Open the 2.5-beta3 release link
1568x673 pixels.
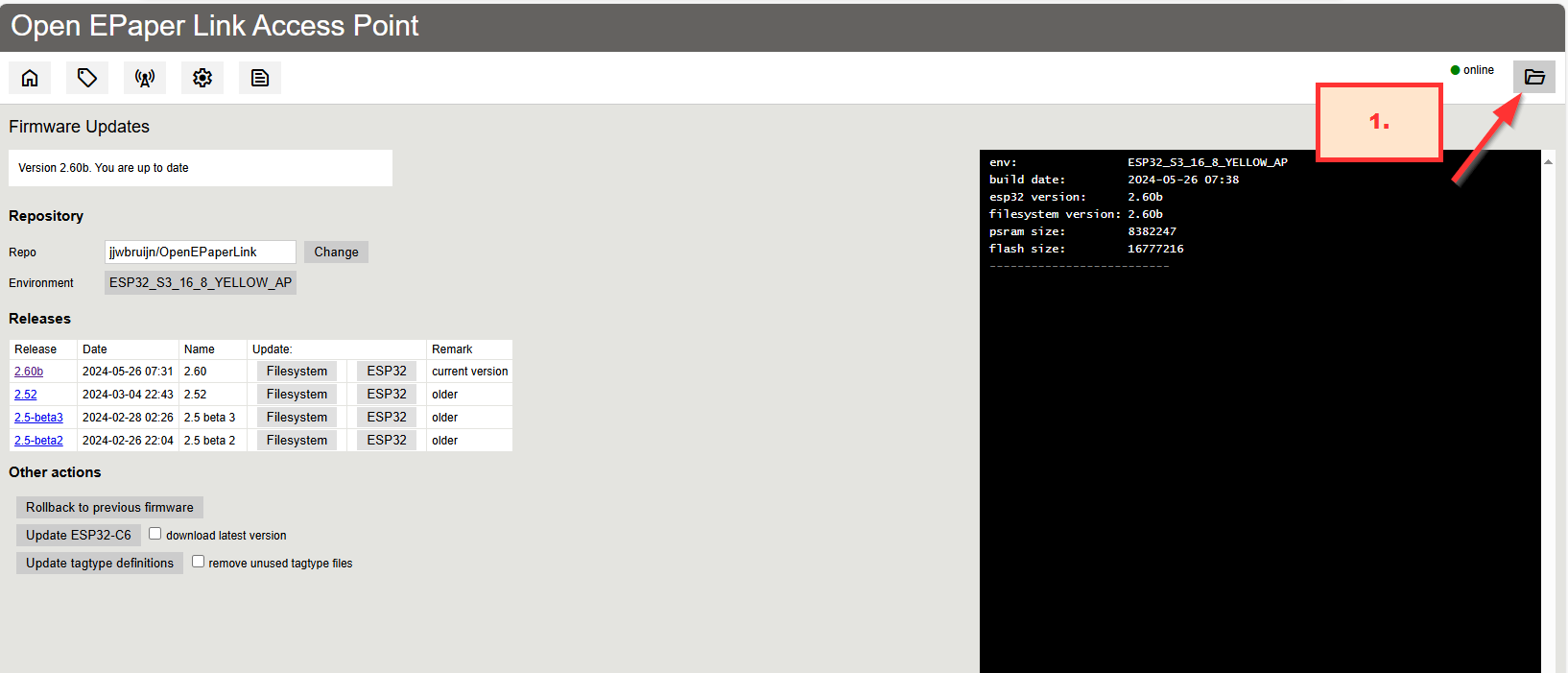(x=38, y=418)
